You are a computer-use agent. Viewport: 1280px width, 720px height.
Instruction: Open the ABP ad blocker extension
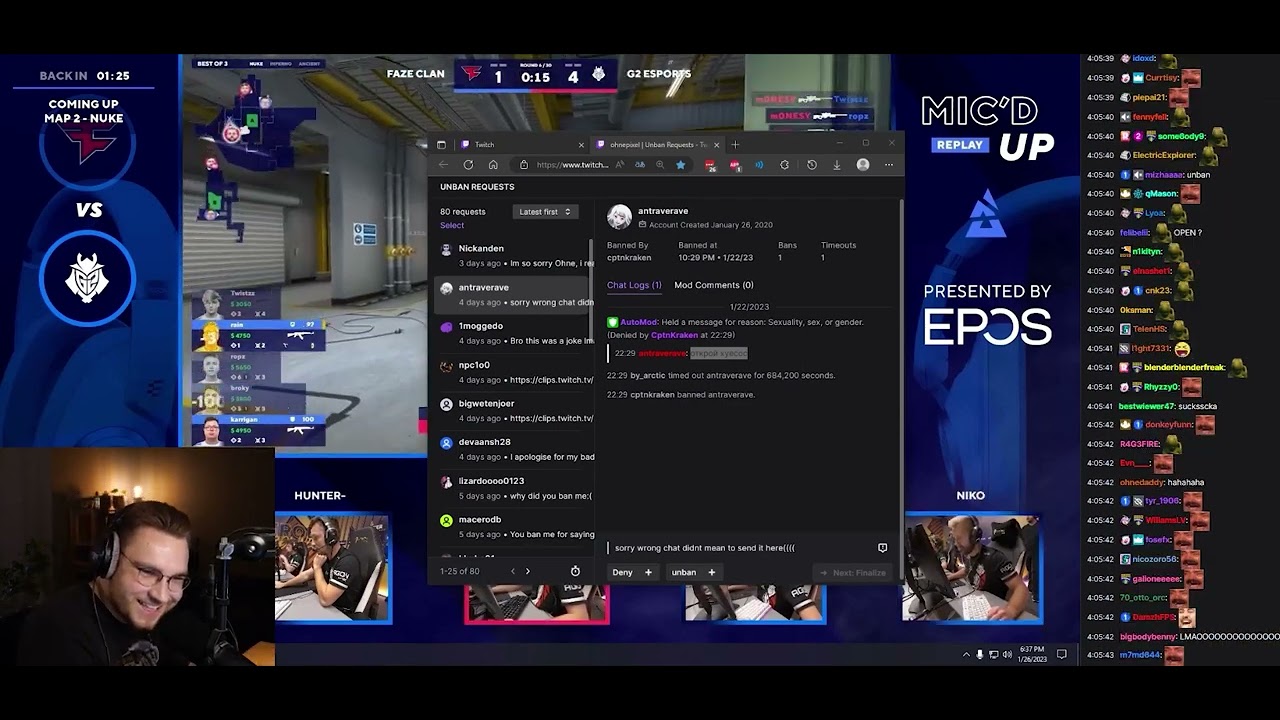tap(735, 165)
